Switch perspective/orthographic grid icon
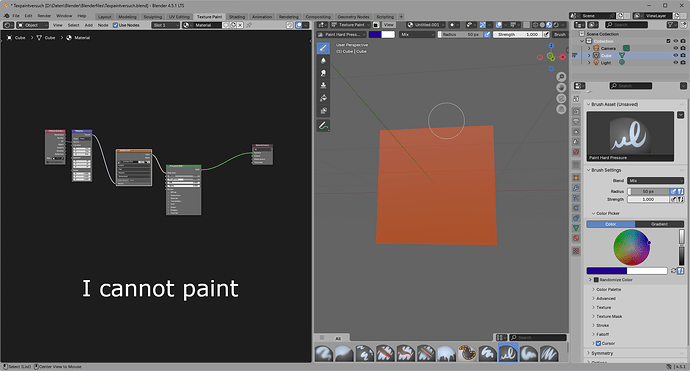The height and width of the screenshot is (371, 690). click(x=561, y=109)
